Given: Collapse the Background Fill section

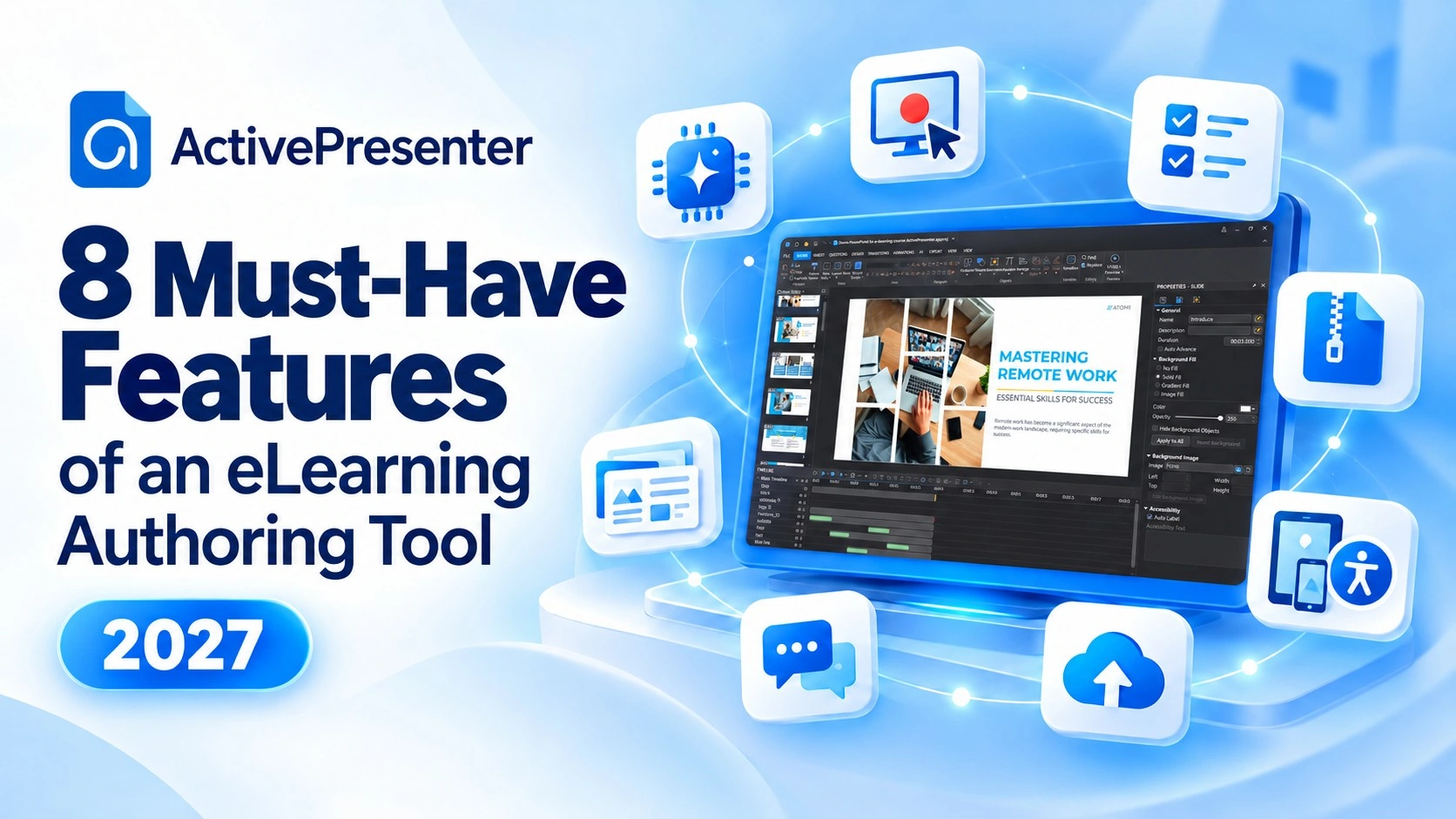Looking at the screenshot, I should (1154, 359).
